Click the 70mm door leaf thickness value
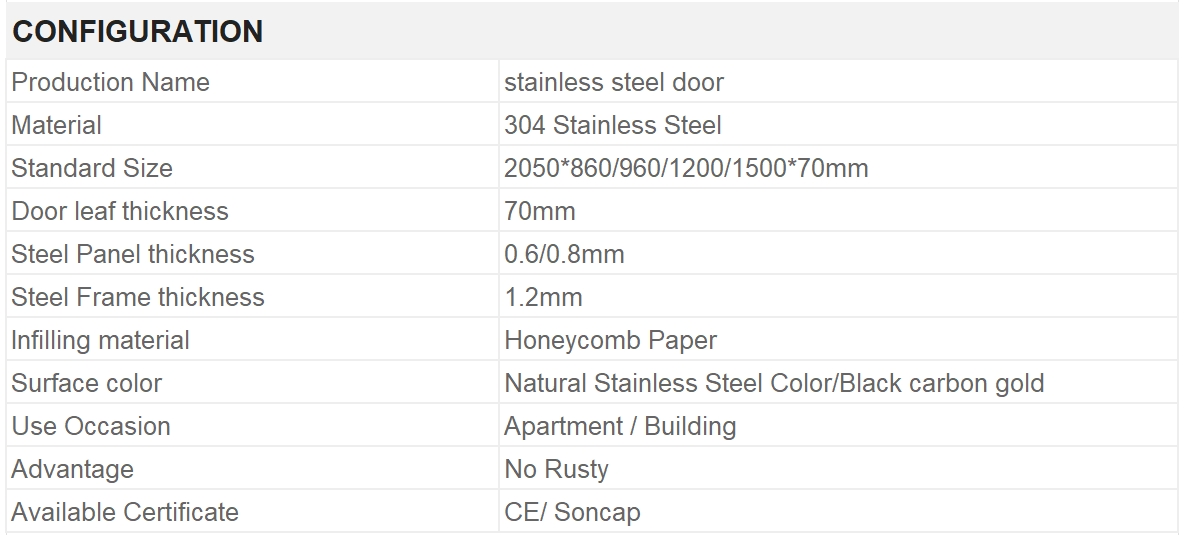 coord(540,211)
